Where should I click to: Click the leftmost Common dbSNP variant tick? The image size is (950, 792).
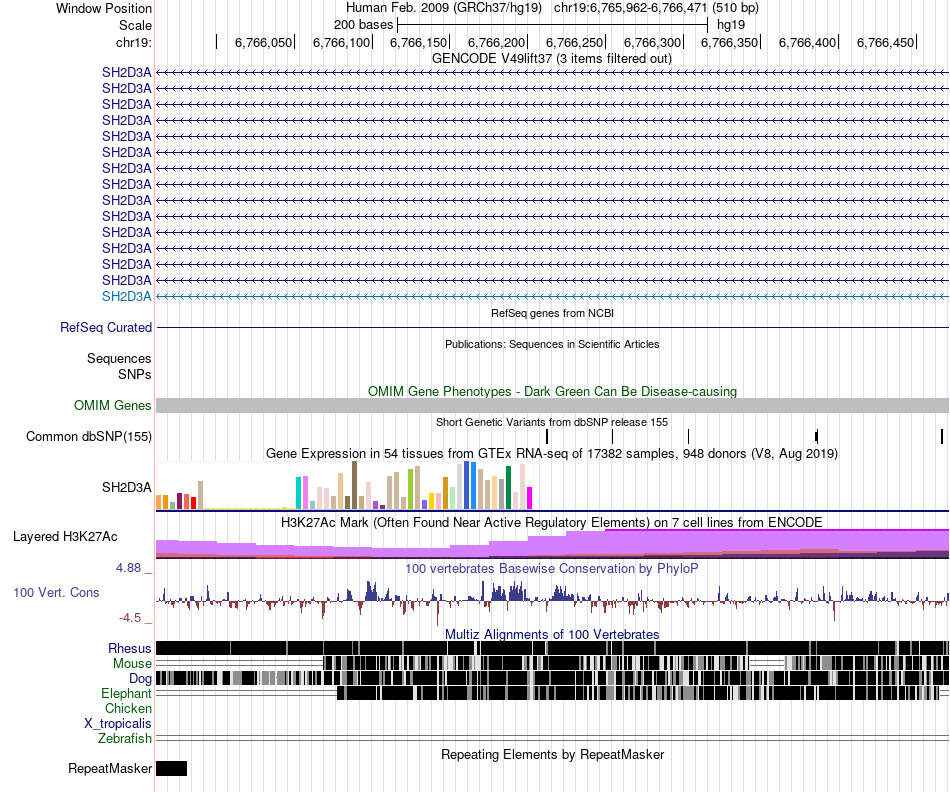pos(547,436)
